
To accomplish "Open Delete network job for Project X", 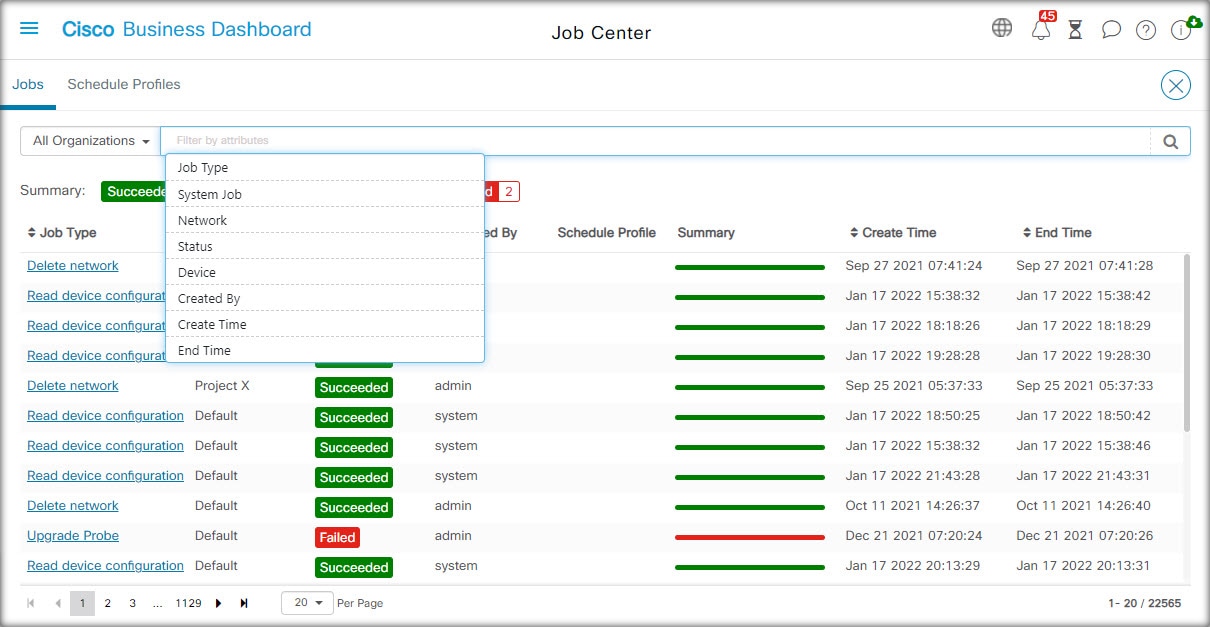I will pos(73,386).
